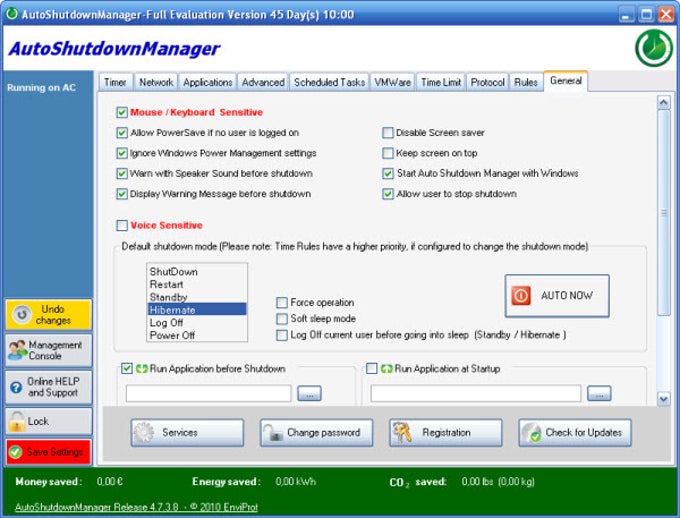
Task: Click the keys icon on Registration
Action: [x=402, y=433]
